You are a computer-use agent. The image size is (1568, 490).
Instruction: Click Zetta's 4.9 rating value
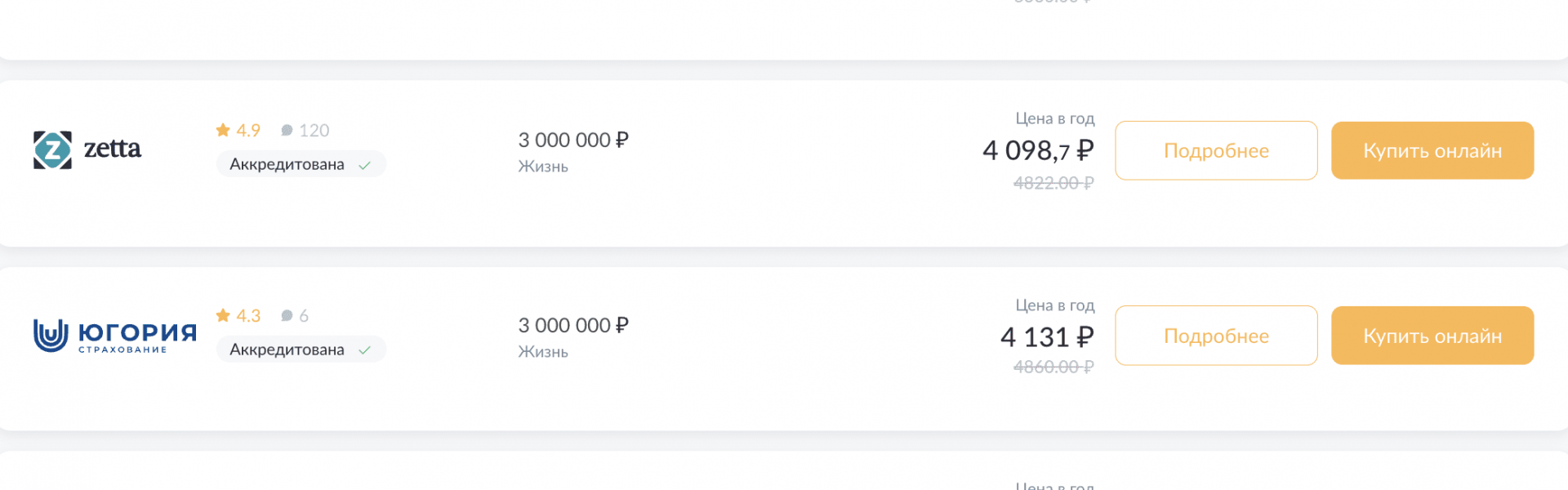click(x=248, y=131)
